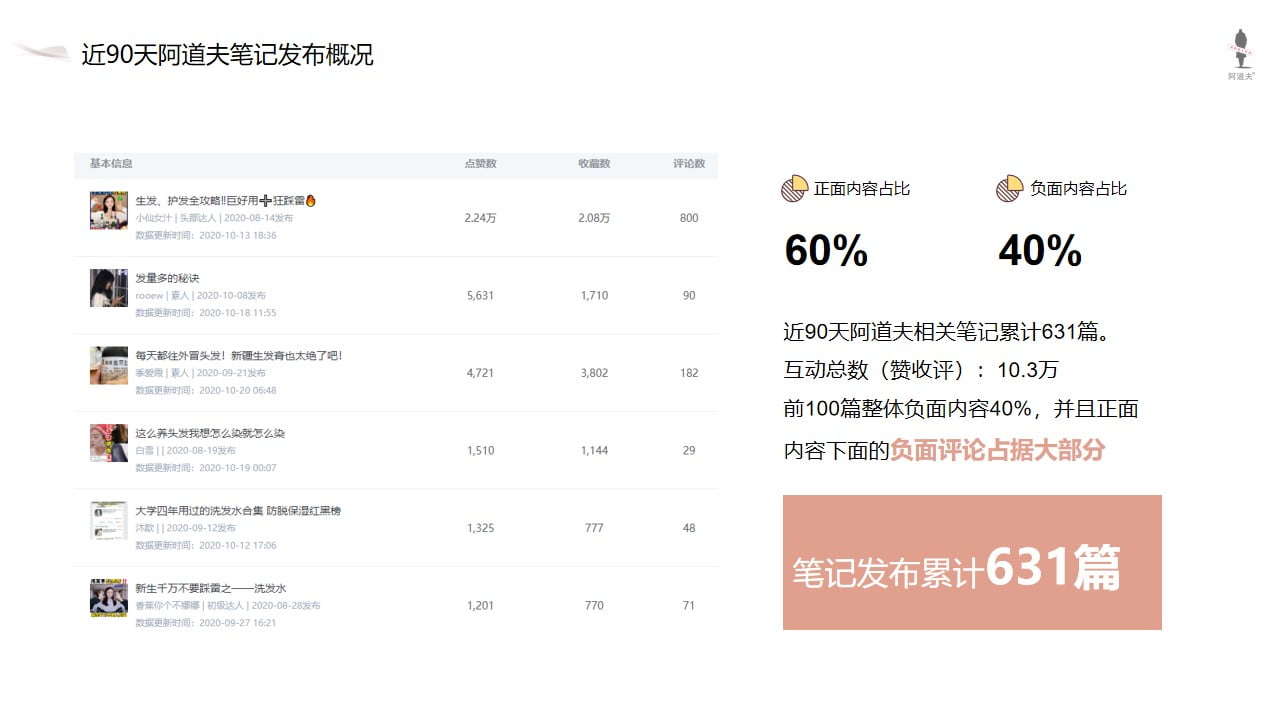Open thumbnail of 生发、护发全攻略 note
This screenshot has height=720, width=1280.
[x=109, y=210]
